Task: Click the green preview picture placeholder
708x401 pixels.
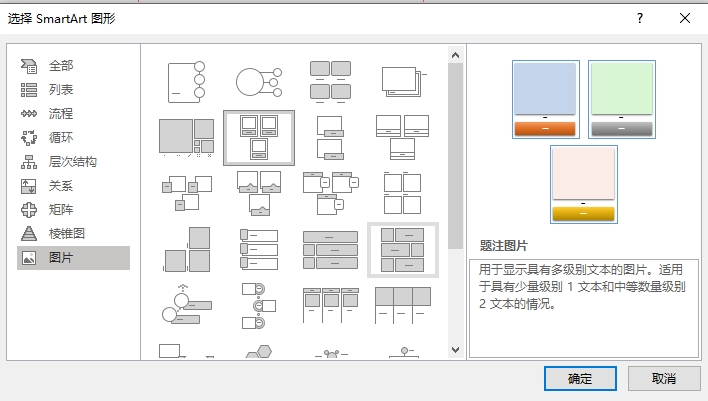Action: (x=622, y=88)
